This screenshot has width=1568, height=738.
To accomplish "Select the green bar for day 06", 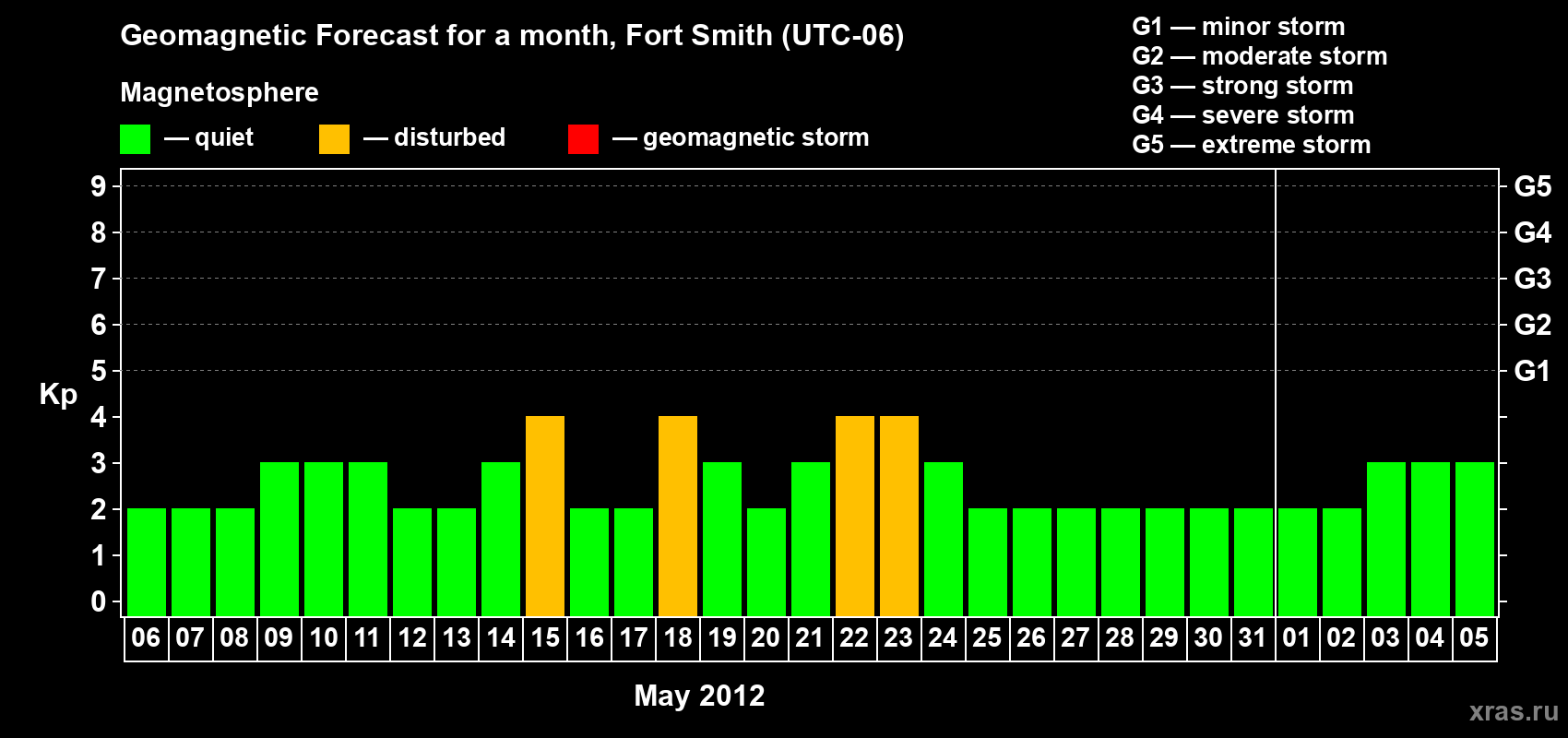I will tap(147, 563).
